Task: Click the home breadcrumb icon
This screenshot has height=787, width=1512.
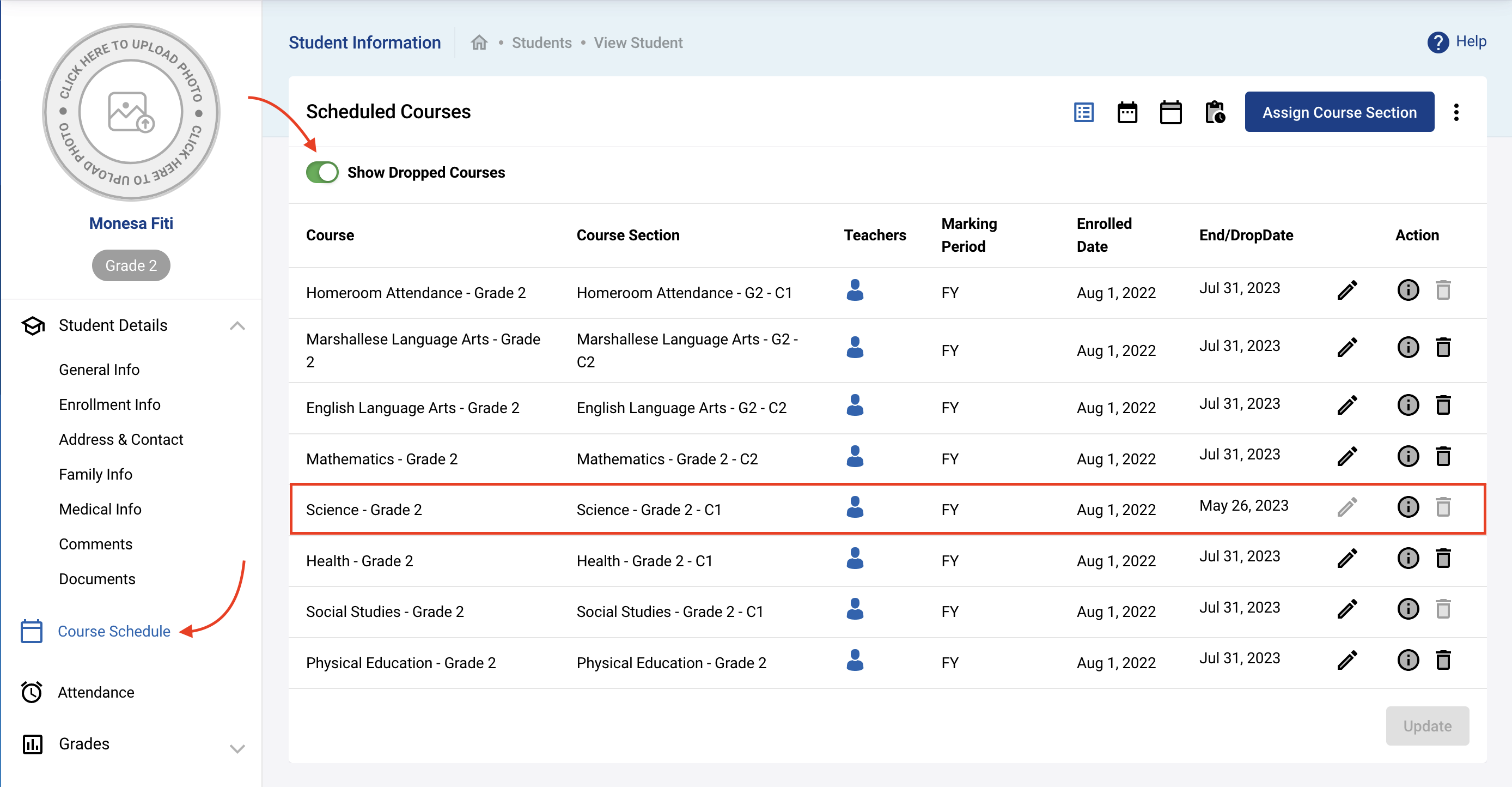Action: click(x=479, y=43)
